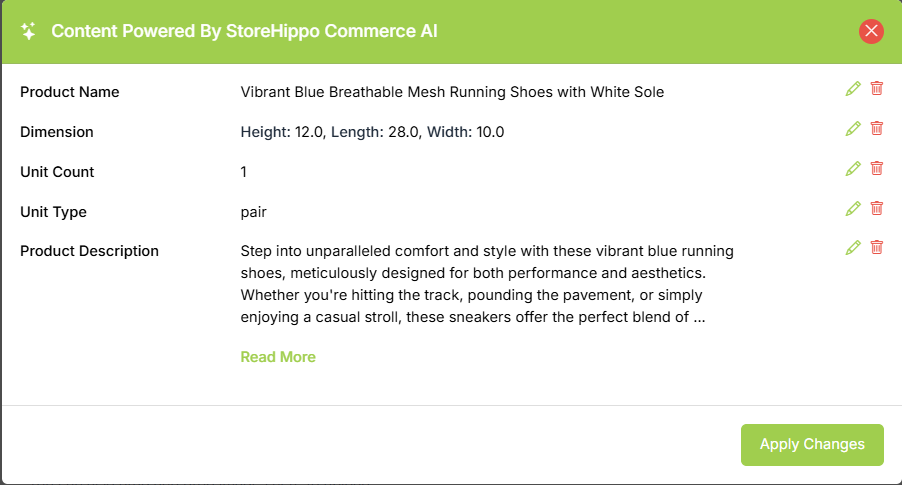Expand the description using Read More
This screenshot has height=485, width=902.
coord(278,357)
